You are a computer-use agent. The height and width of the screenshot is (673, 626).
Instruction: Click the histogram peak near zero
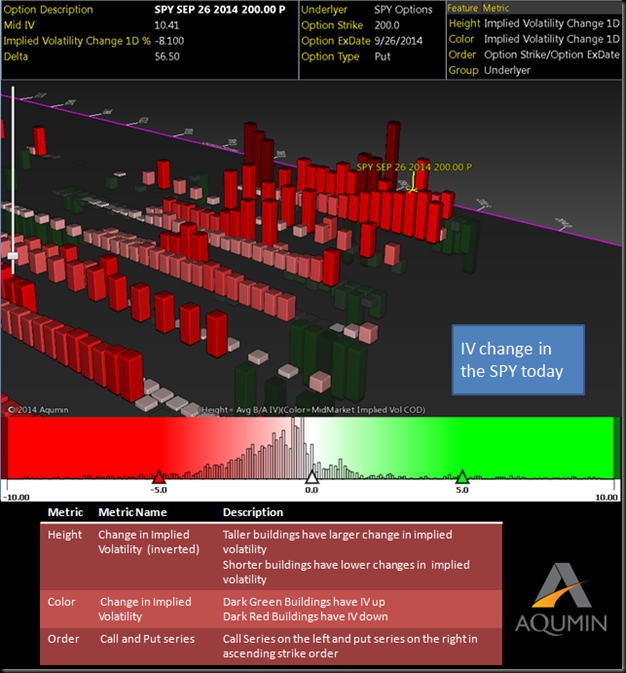pos(297,446)
